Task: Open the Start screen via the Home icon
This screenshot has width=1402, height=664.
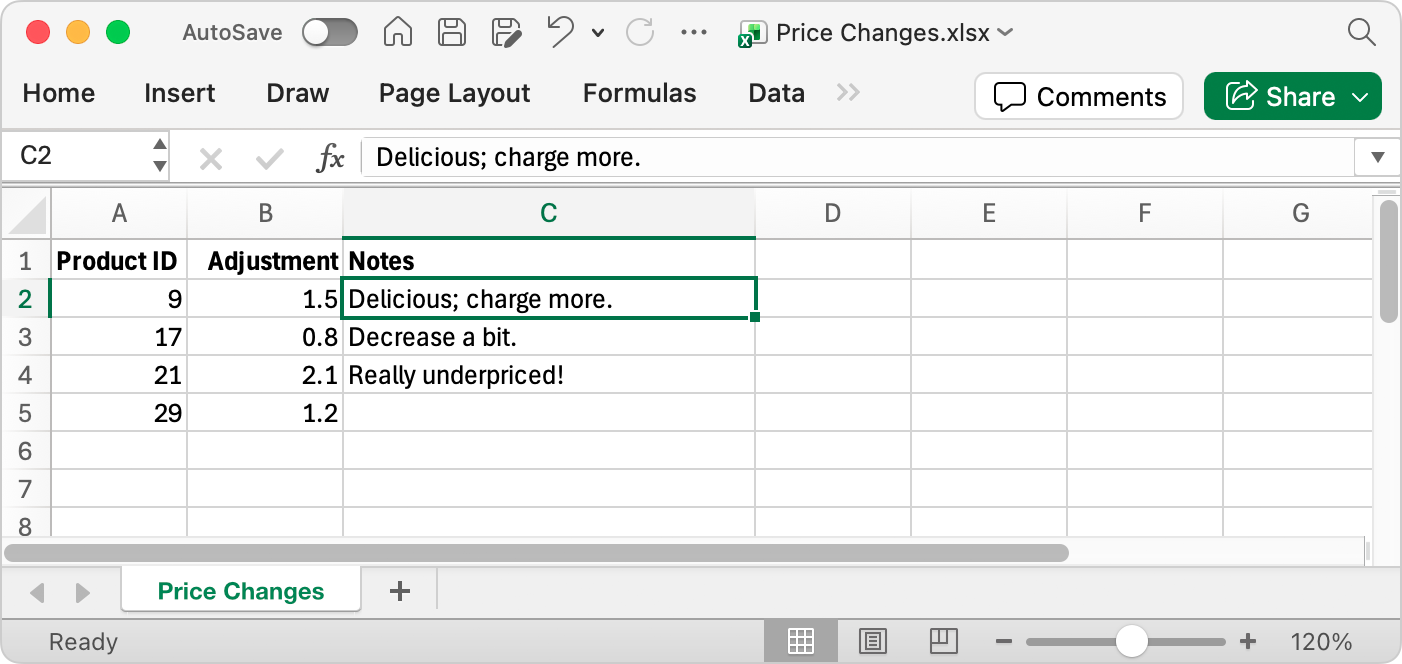Action: pos(397,32)
